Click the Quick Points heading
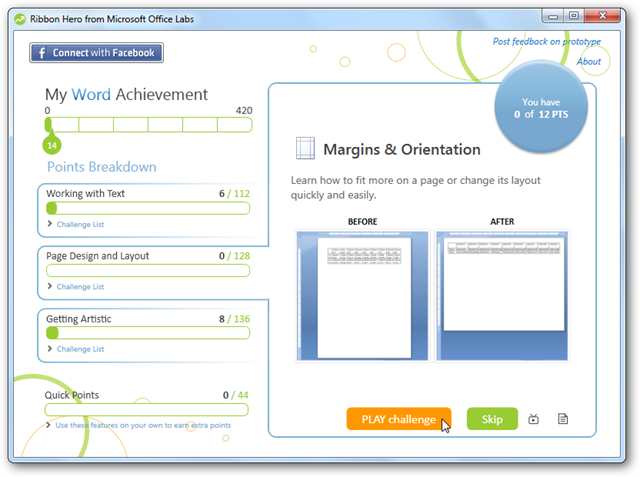The image size is (640, 477). tap(72, 395)
